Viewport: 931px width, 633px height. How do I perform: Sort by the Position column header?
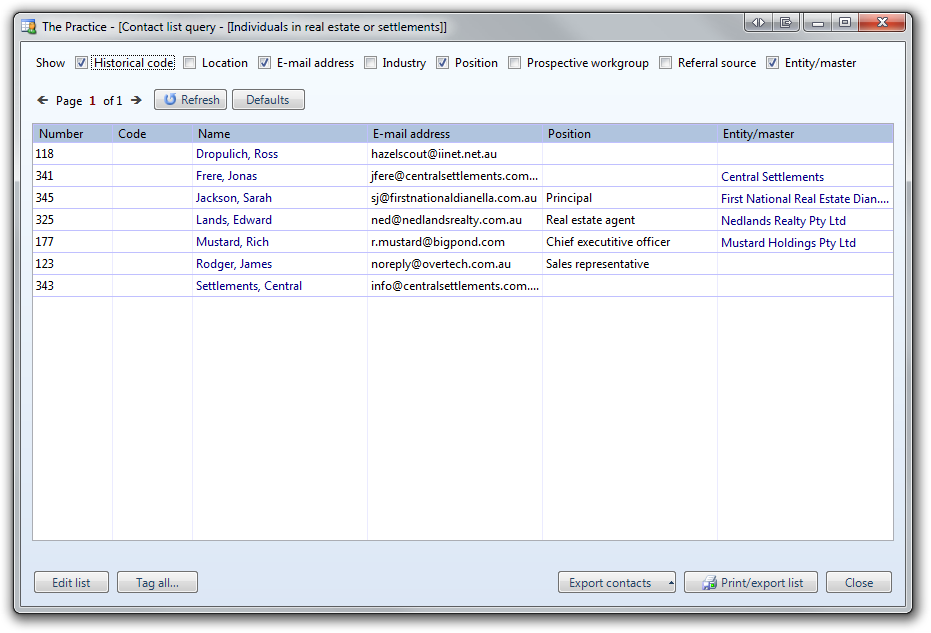(630, 134)
